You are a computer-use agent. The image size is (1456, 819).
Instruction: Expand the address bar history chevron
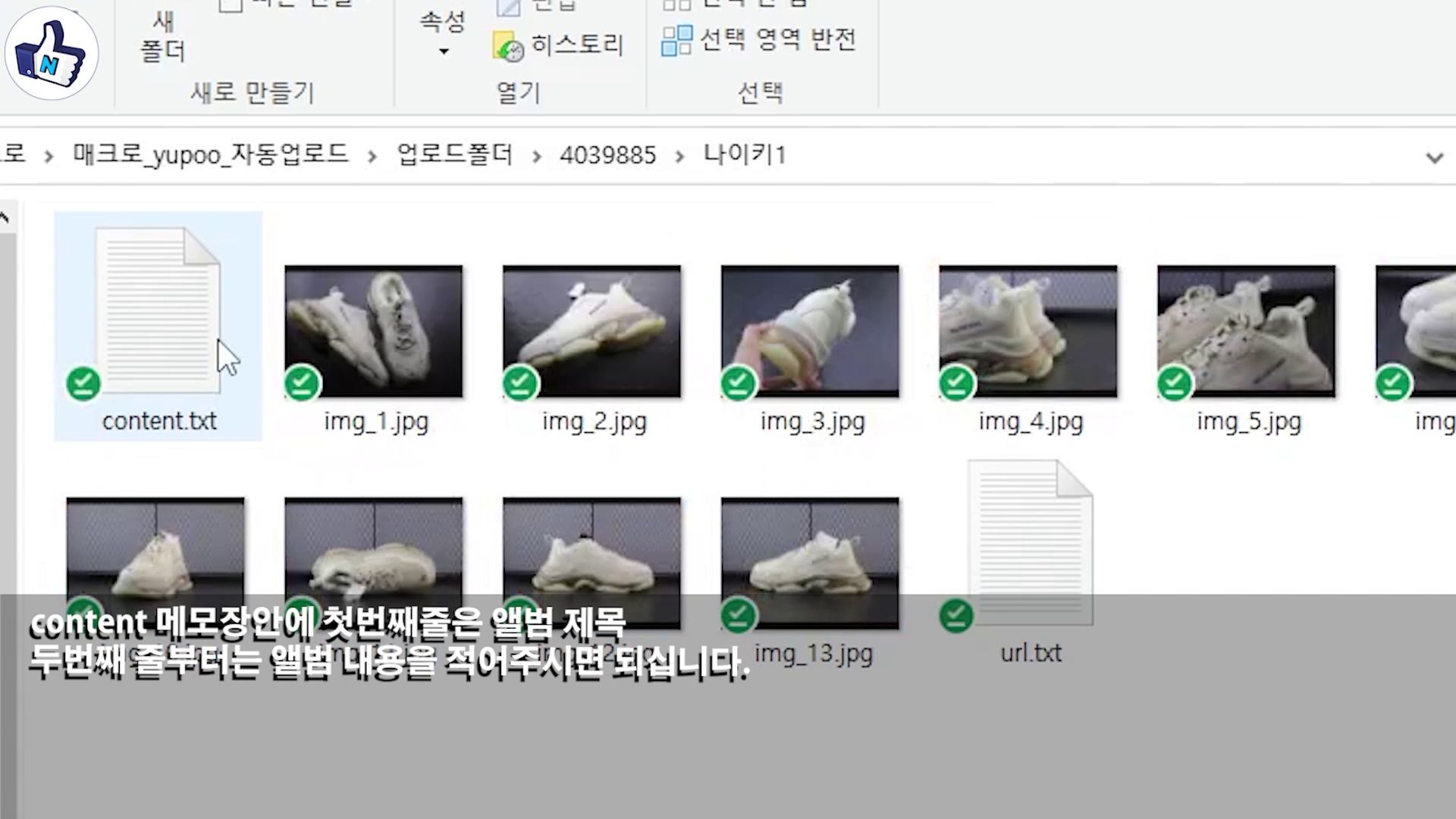coord(1433,158)
